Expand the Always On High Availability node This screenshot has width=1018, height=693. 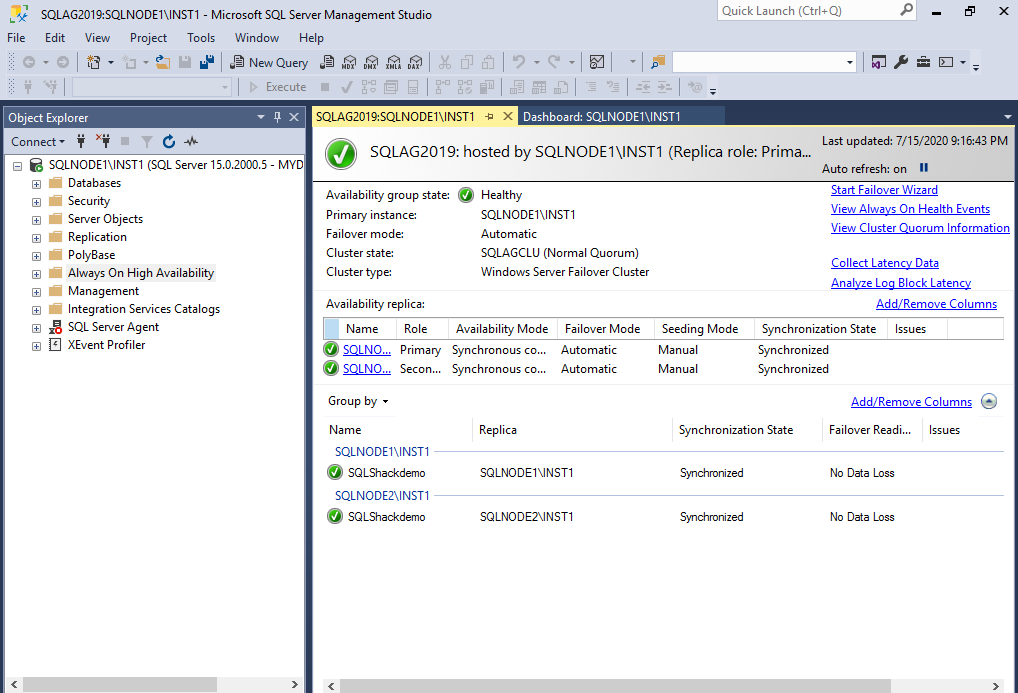(x=37, y=273)
